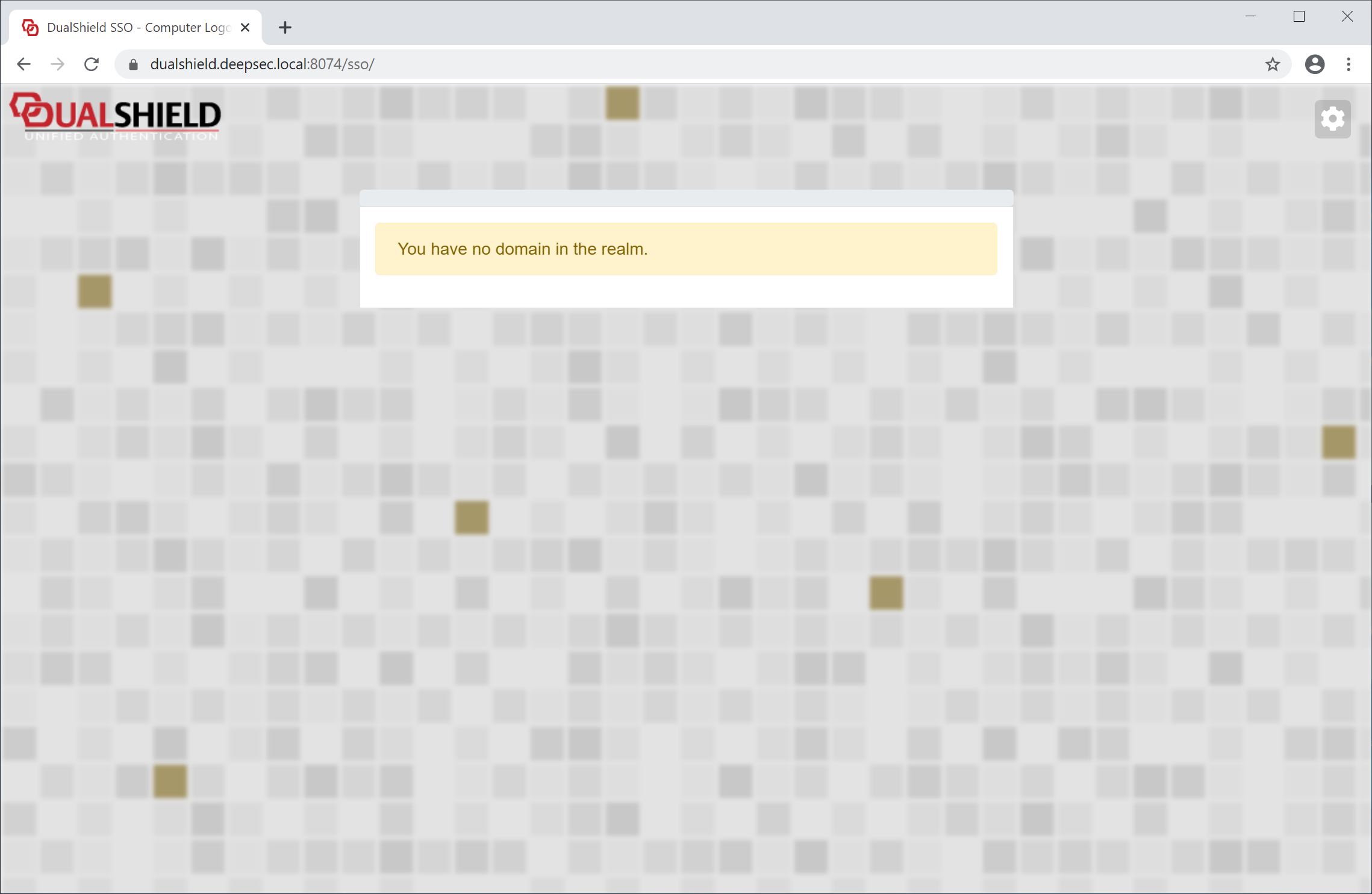Viewport: 1372px width, 894px height.
Task: Maximize the browser window
Action: click(1299, 16)
